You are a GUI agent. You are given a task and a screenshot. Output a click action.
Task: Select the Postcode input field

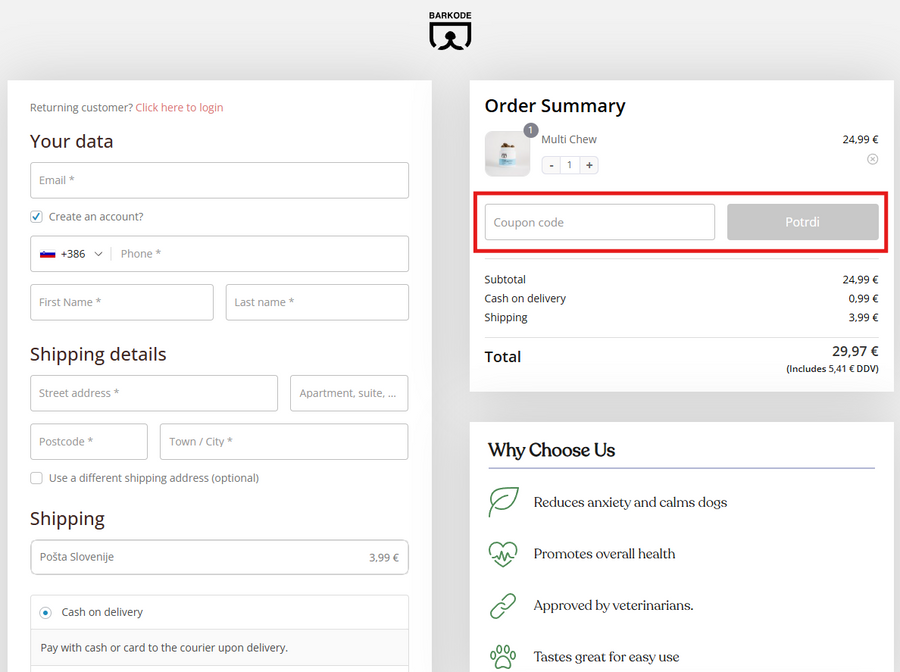click(88, 441)
